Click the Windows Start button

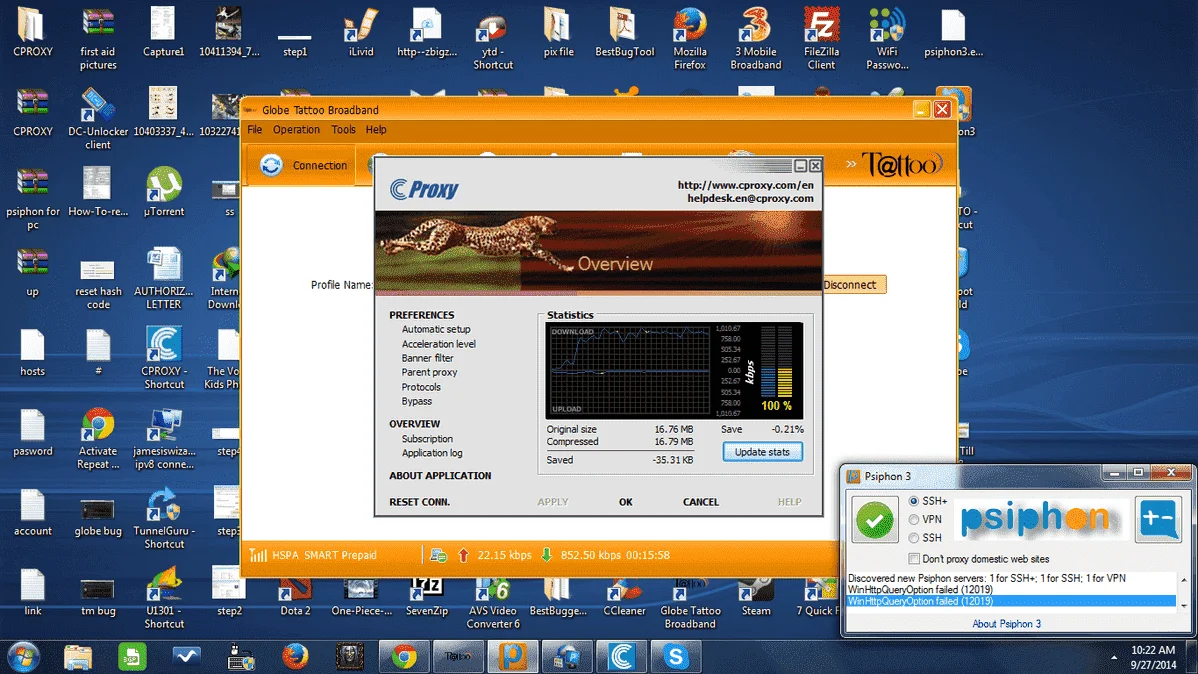(24, 656)
